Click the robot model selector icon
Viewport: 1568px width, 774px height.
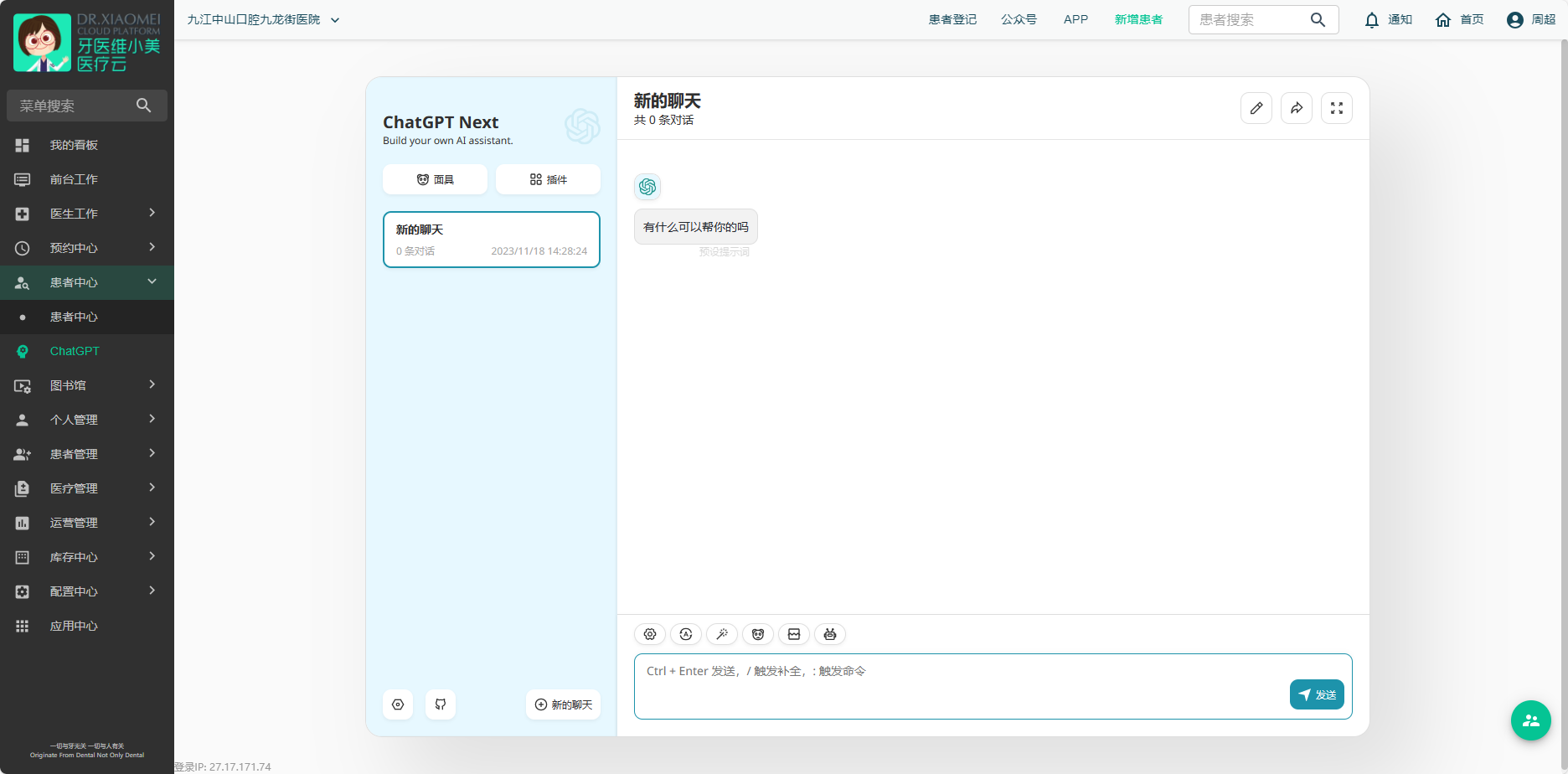[830, 634]
